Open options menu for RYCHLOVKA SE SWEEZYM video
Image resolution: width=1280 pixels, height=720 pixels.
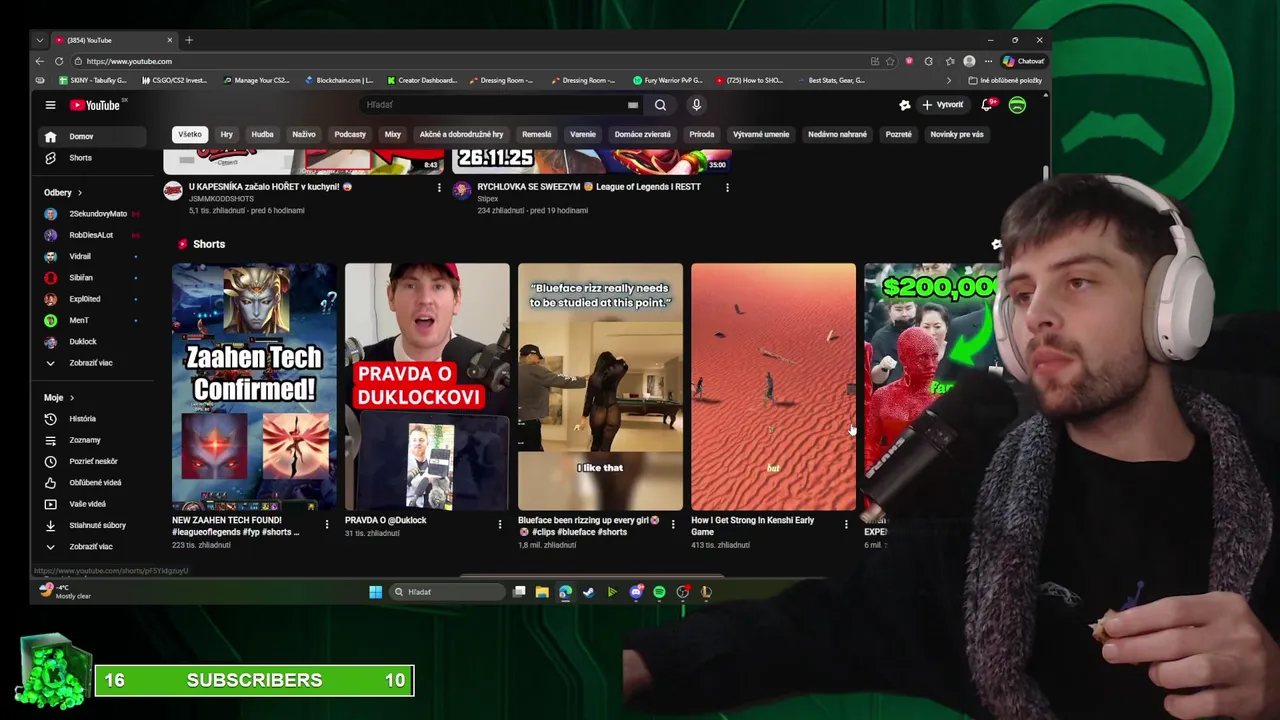[x=727, y=188]
